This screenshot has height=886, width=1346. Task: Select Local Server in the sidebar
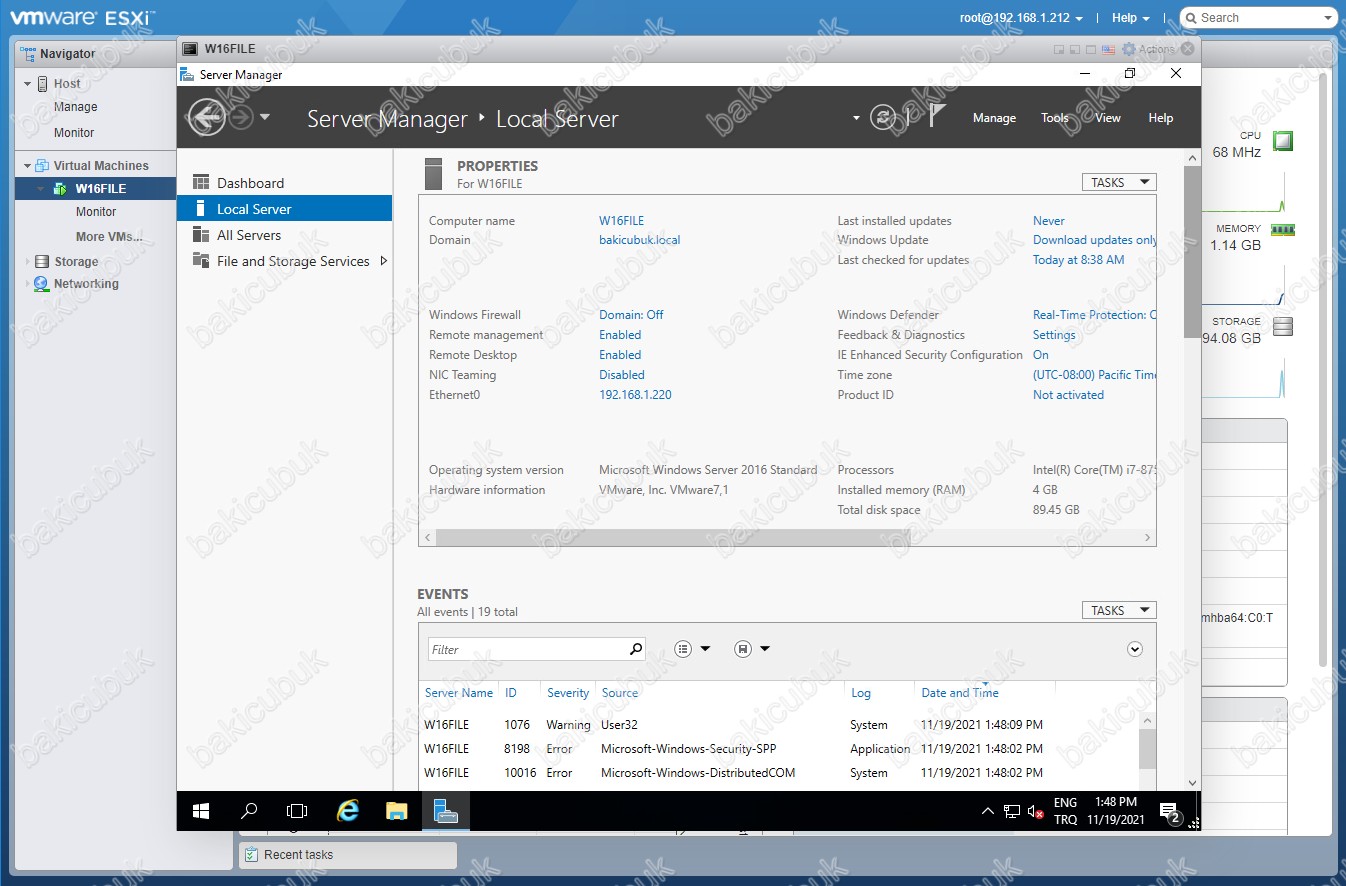[x=284, y=209]
